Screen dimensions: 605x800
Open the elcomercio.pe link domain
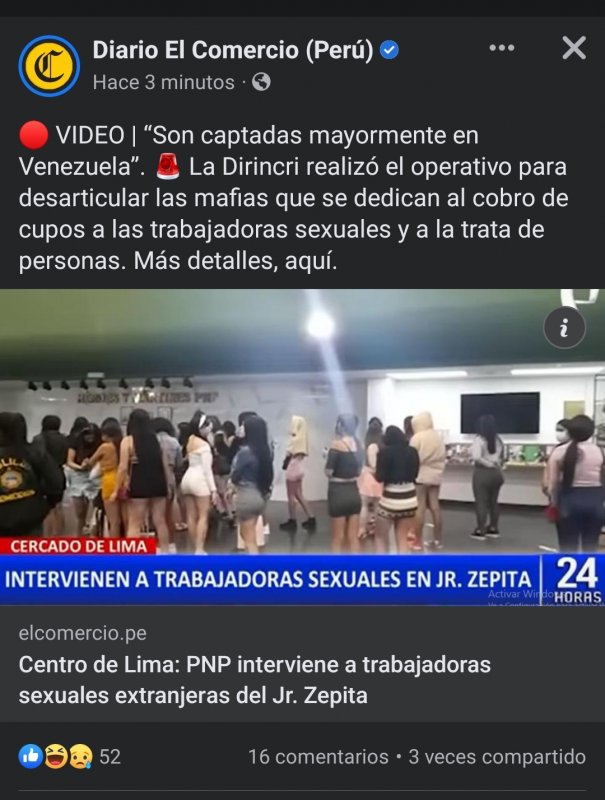(x=83, y=633)
